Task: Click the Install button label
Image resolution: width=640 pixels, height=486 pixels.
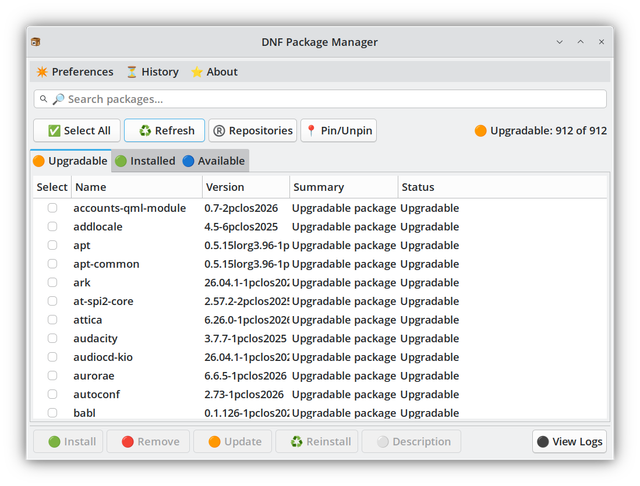Action: point(80,442)
